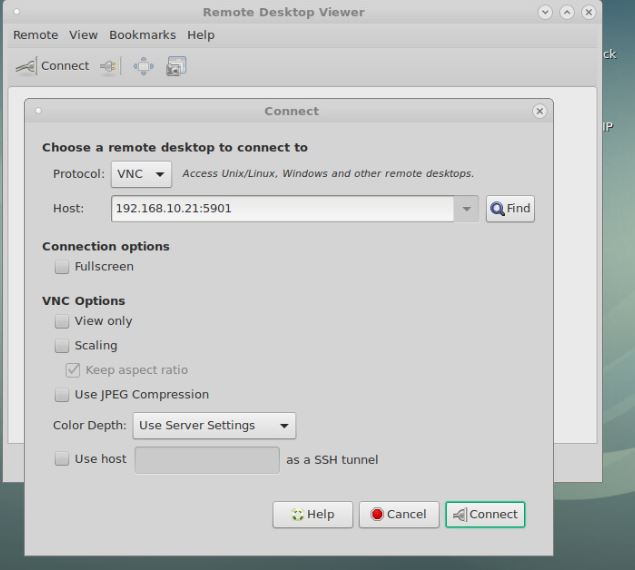
Task: Toggle the Use host SSH tunnel checkbox
Action: (x=62, y=459)
